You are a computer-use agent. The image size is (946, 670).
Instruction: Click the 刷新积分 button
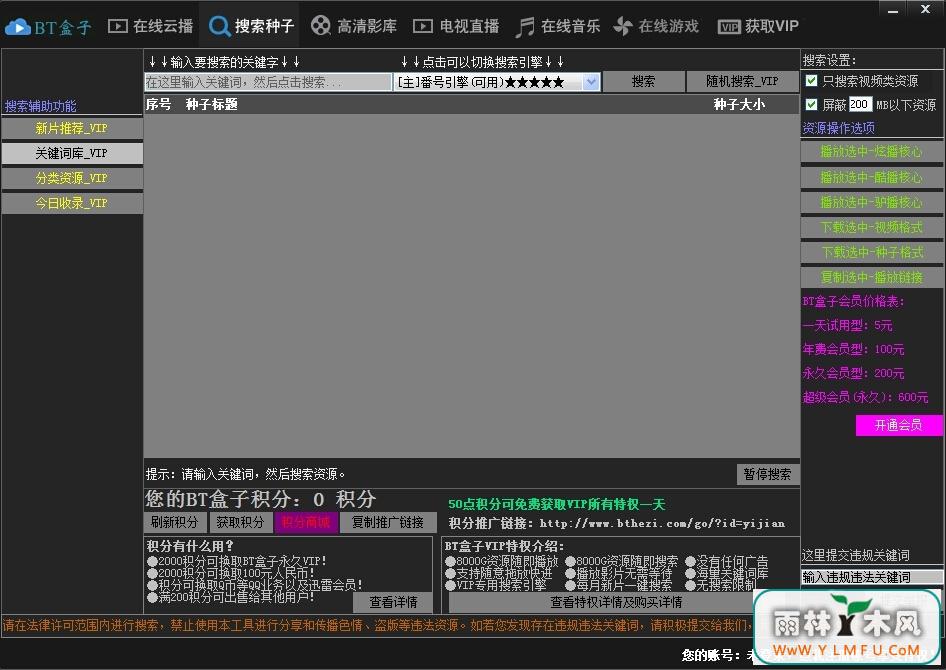(174, 522)
